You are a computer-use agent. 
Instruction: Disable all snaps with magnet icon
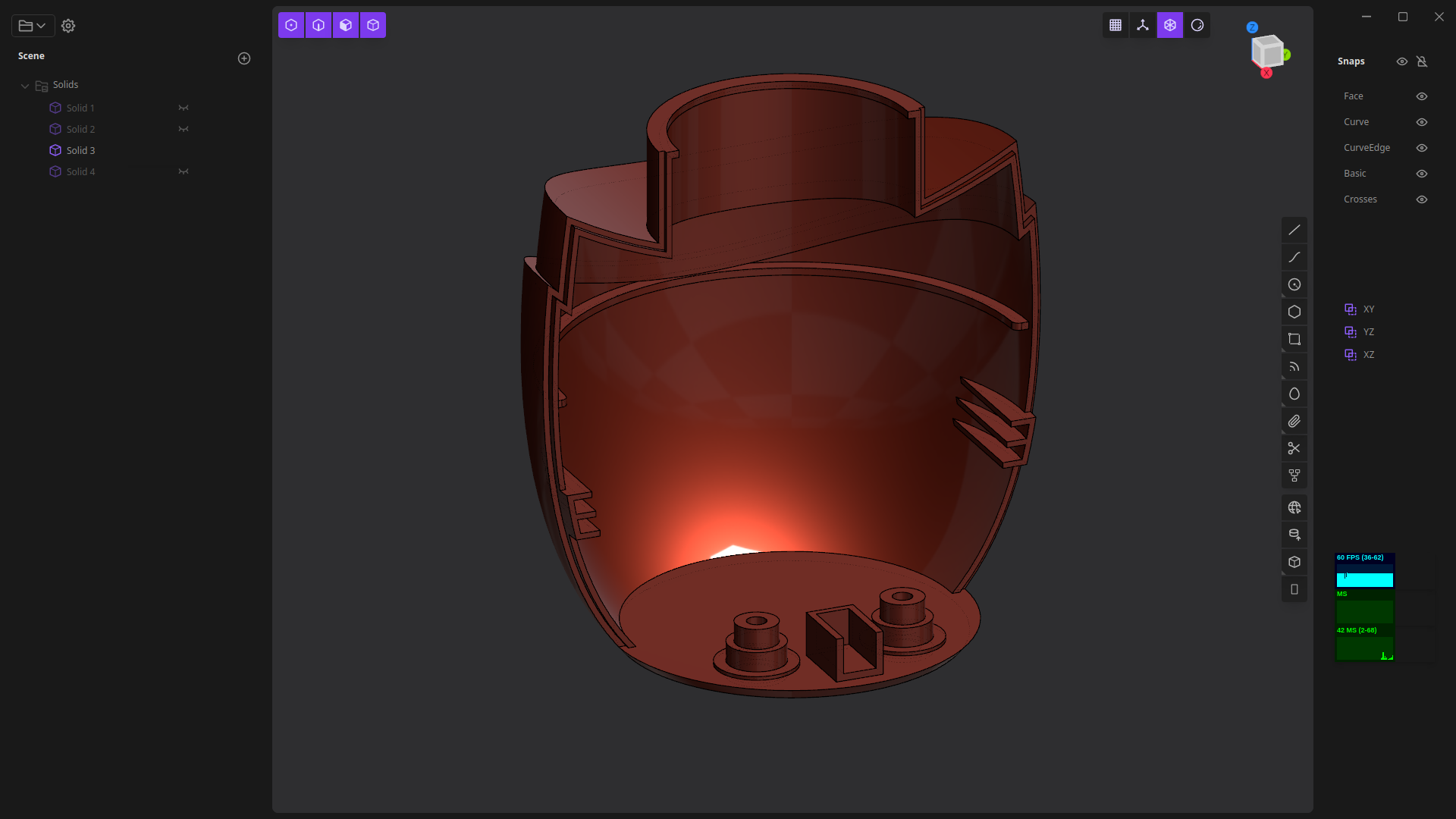(x=1422, y=61)
